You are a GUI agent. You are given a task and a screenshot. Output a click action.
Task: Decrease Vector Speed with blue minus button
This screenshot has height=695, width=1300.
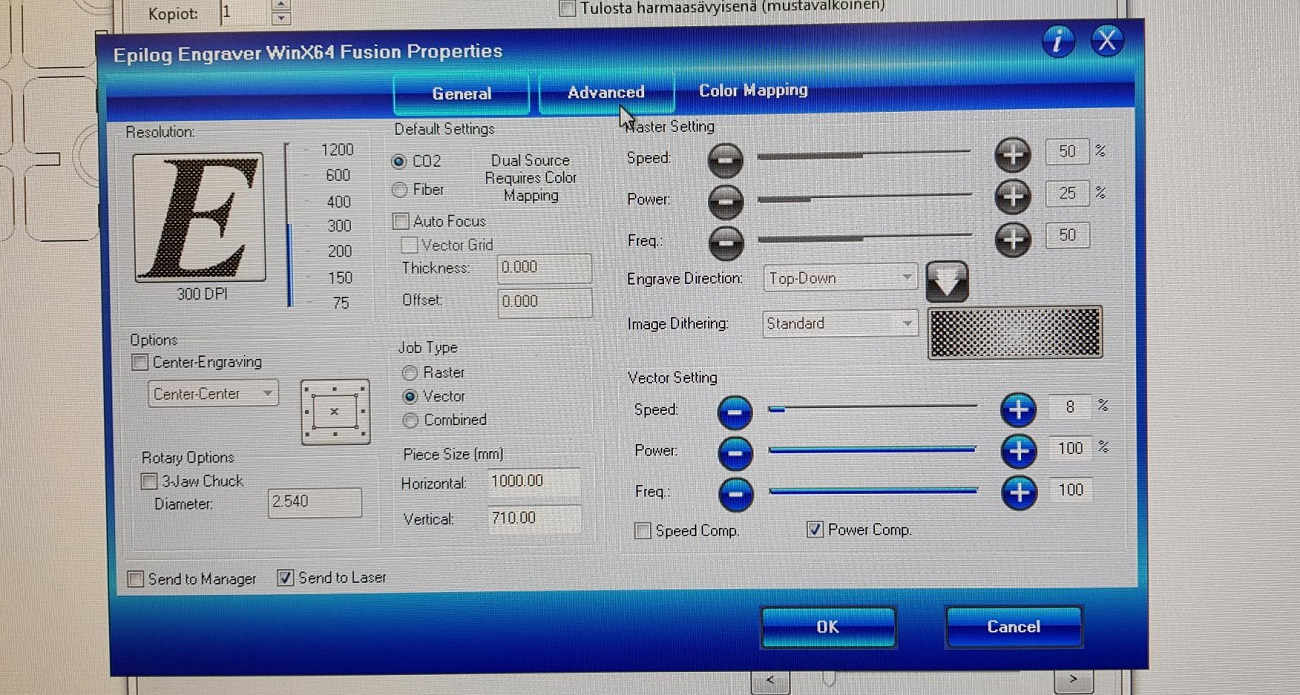click(735, 411)
